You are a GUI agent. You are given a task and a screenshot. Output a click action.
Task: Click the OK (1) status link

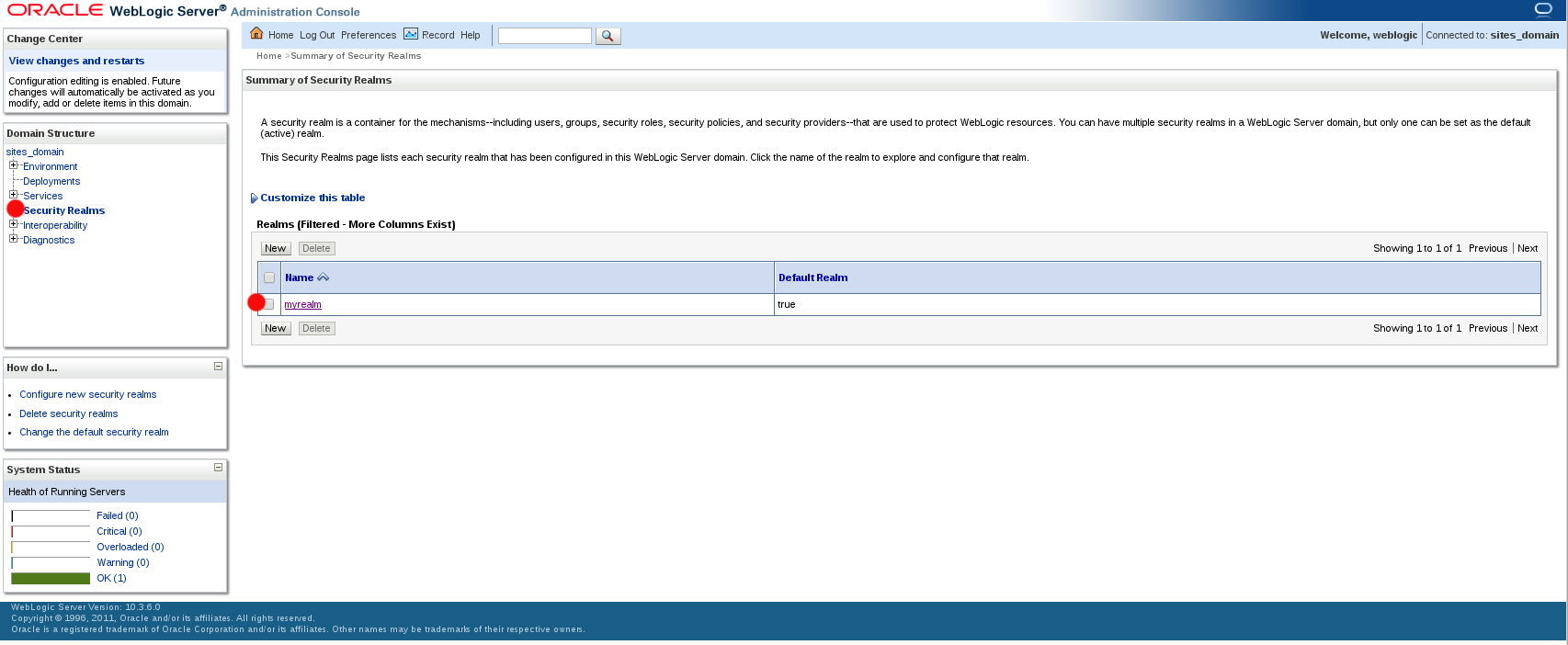coord(112,578)
